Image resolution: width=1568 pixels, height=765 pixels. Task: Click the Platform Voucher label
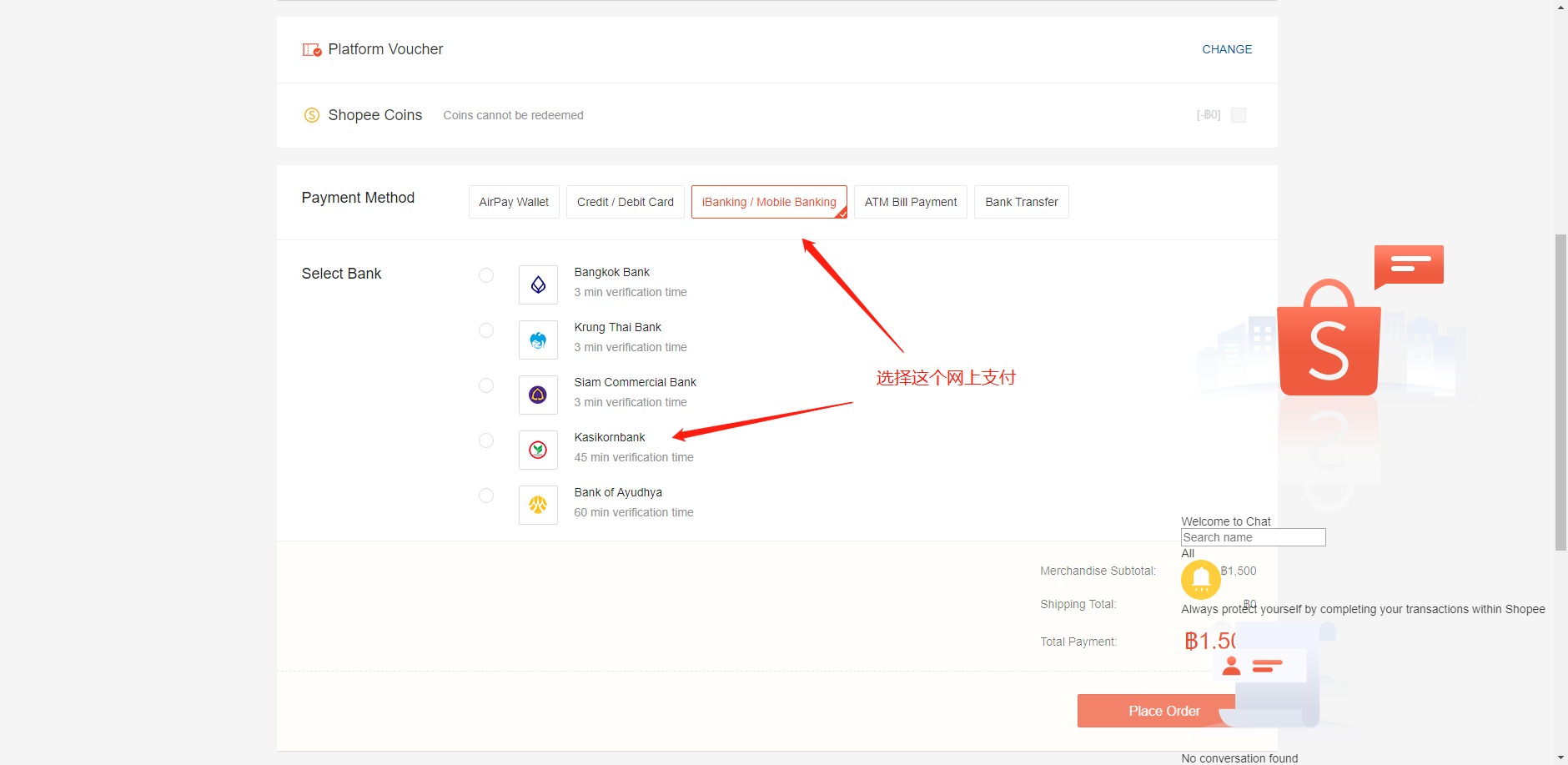tap(385, 49)
